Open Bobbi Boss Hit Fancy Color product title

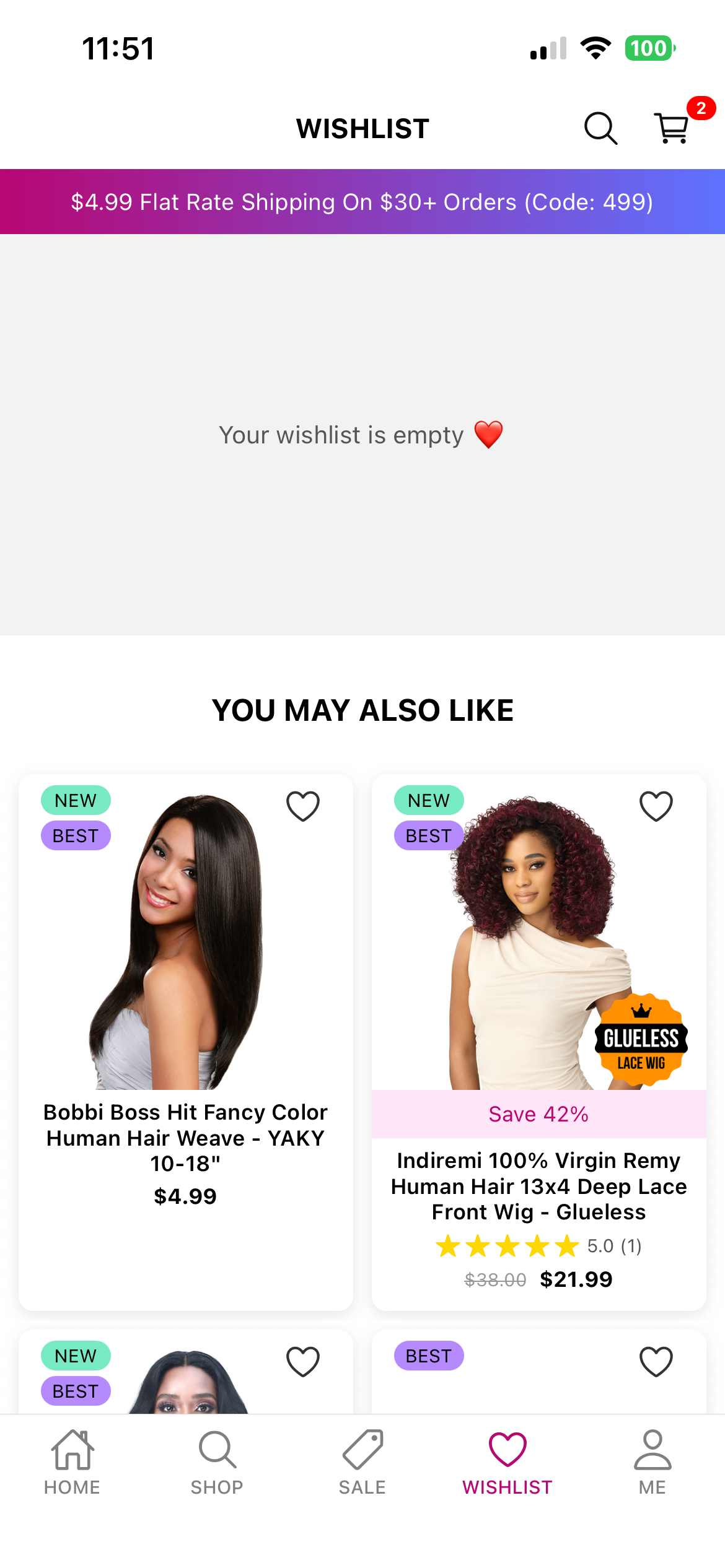click(185, 1138)
